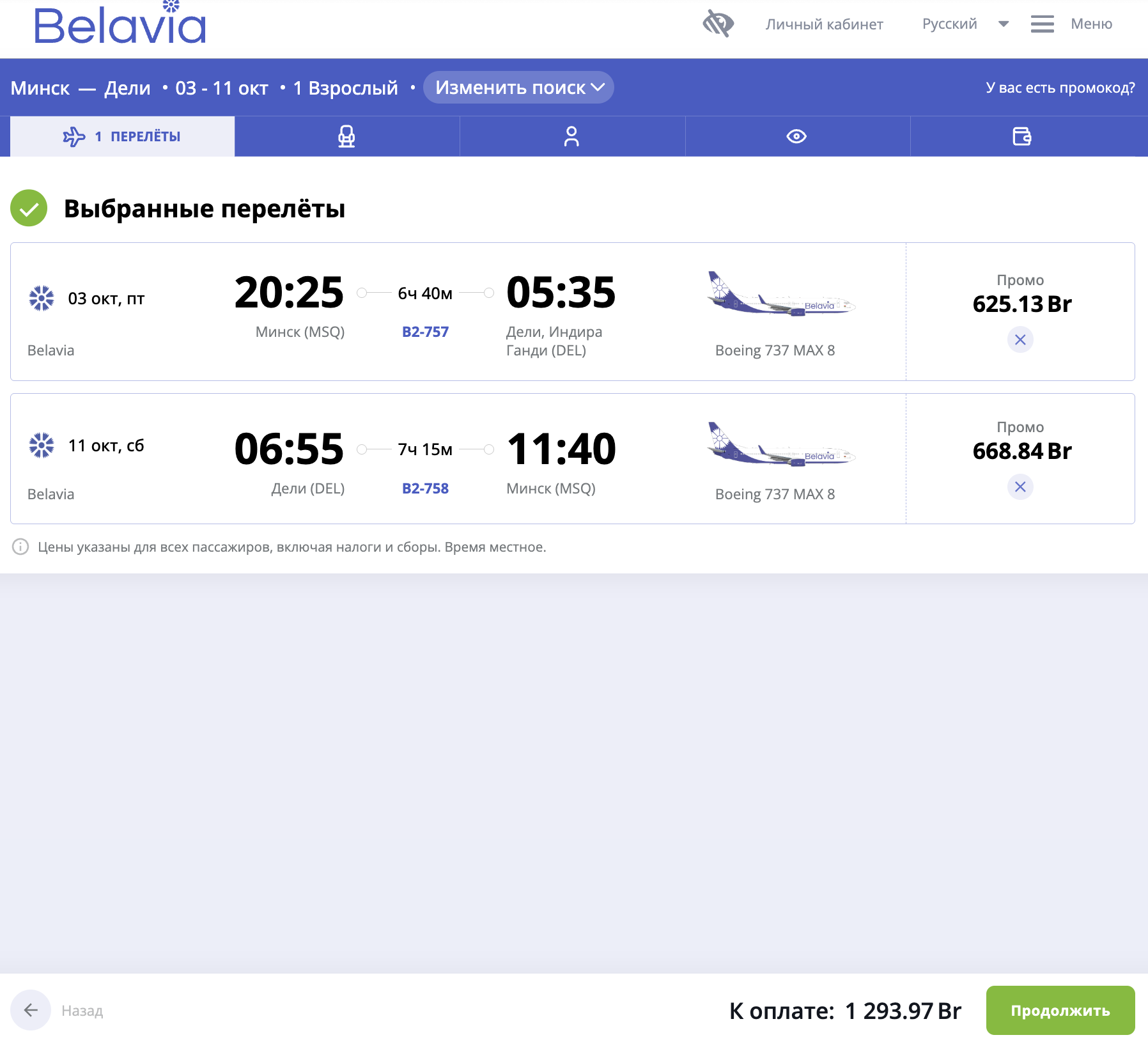Open the seat selection step tab
The height and width of the screenshot is (1042, 1148).
(347, 136)
